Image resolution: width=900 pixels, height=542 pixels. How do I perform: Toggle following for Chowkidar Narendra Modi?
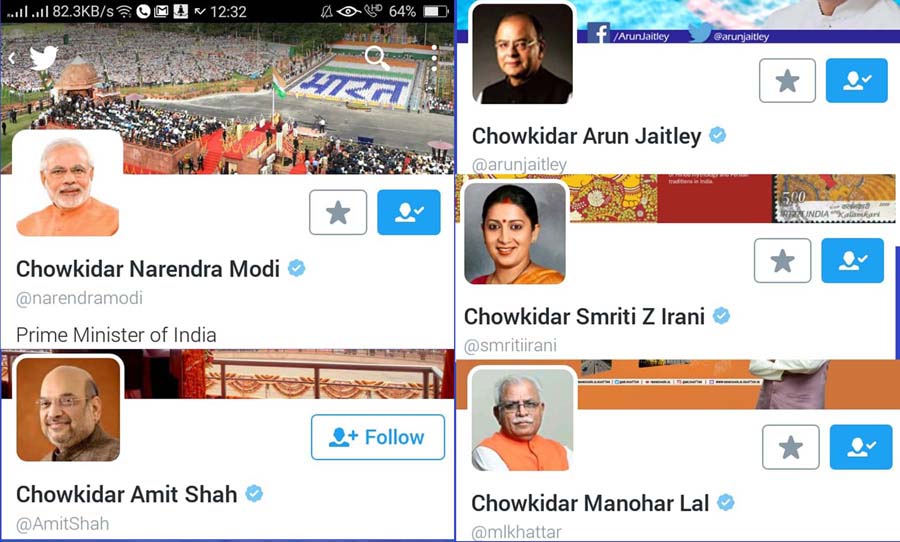[409, 212]
